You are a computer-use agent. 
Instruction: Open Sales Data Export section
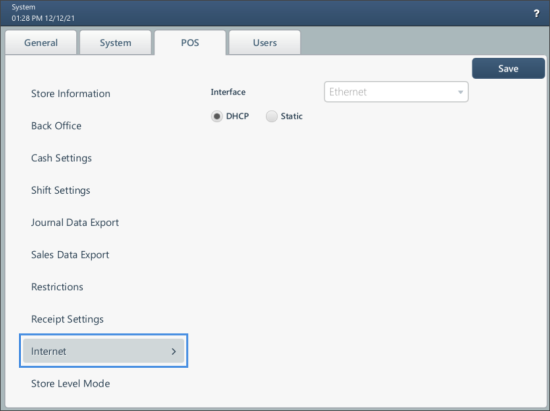pyautogui.click(x=70, y=255)
